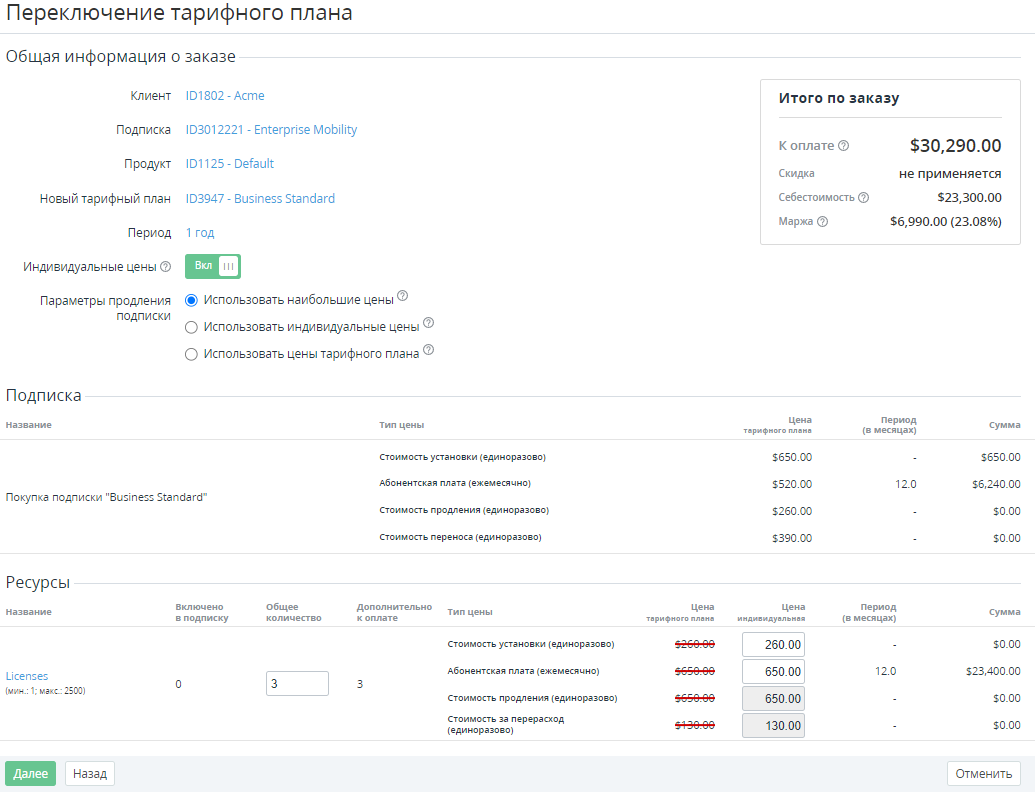Click the Отменить button
Viewport: 1035px width, 793px height.
pos(984,774)
